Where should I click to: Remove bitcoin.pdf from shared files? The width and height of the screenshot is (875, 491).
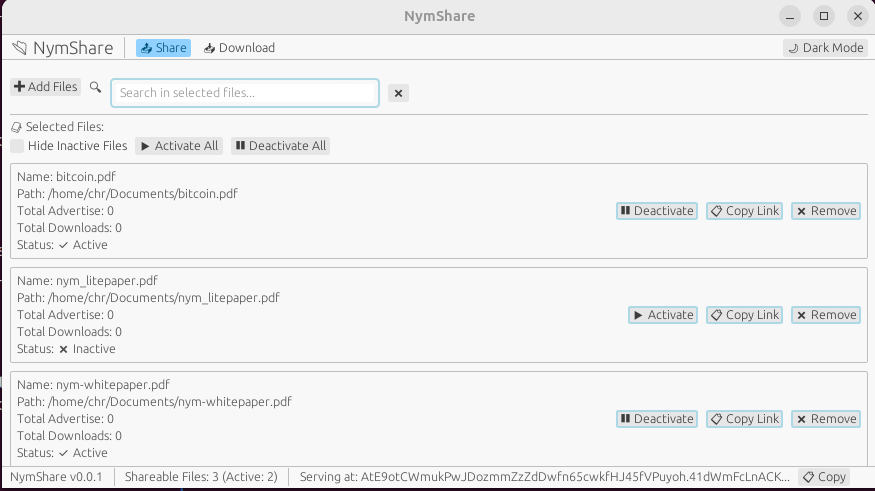[x=825, y=211]
